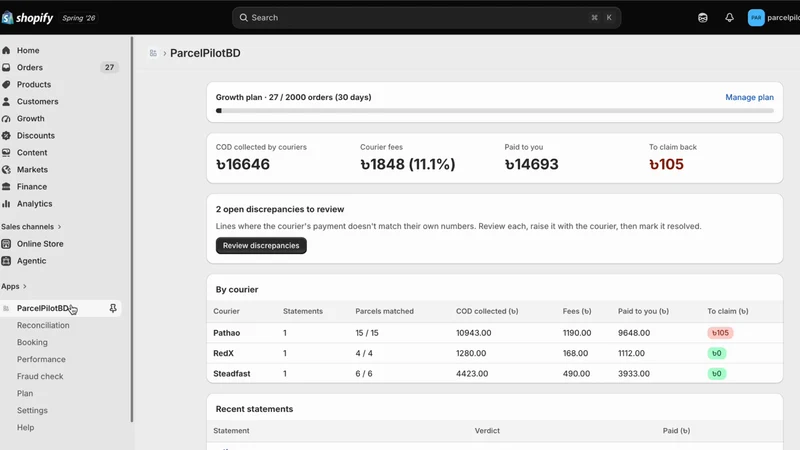Click Steadfast's paid amount 3933.00 cell
The height and width of the screenshot is (450, 800).
click(x=634, y=373)
